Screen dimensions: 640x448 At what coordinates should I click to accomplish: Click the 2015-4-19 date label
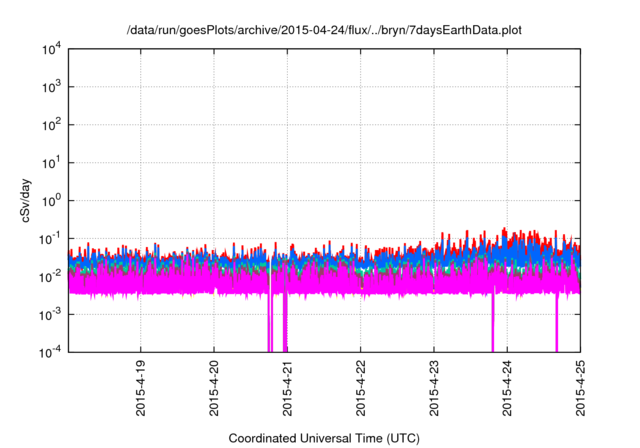click(140, 388)
